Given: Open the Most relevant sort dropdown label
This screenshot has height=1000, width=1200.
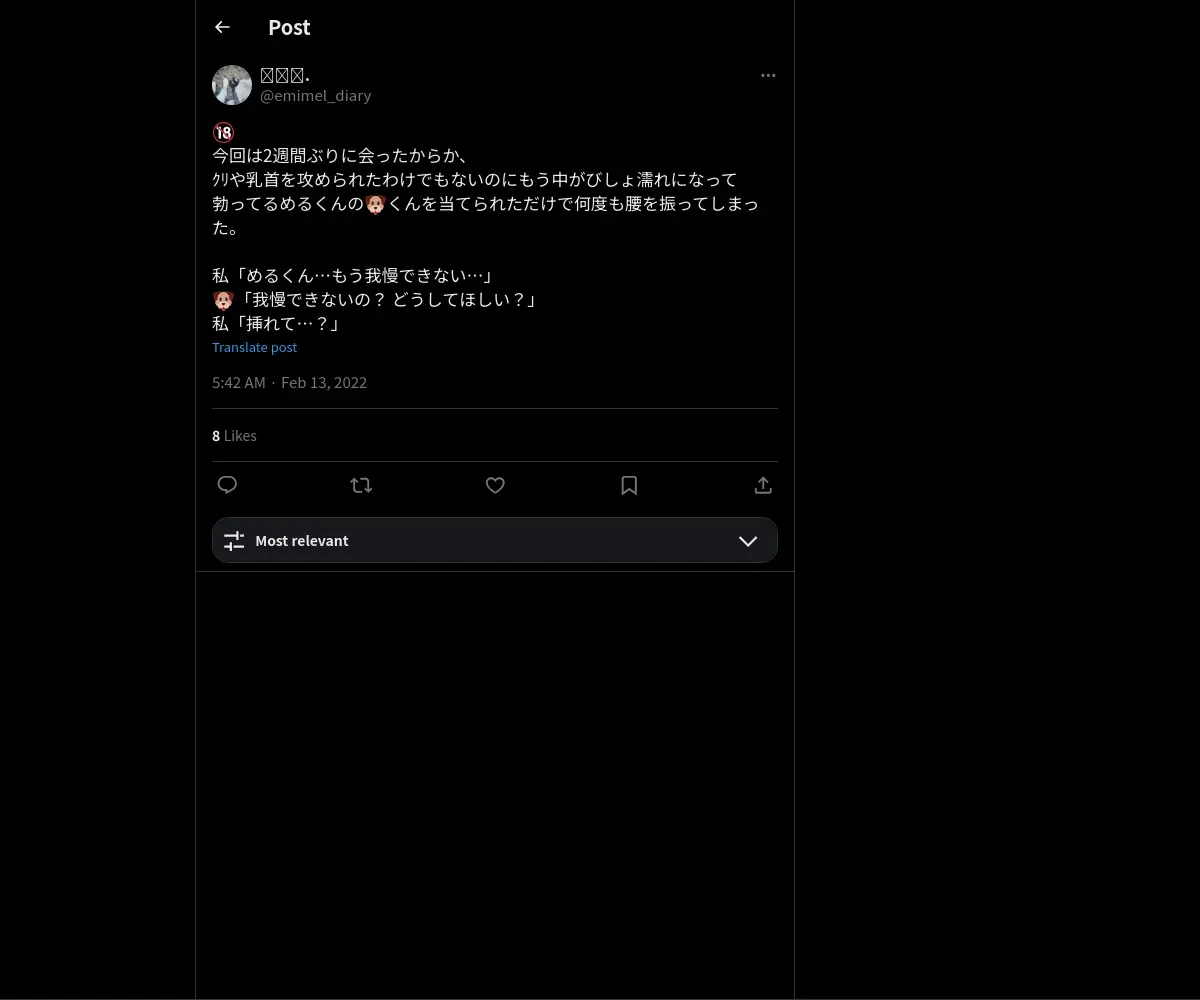Looking at the screenshot, I should pos(302,541).
